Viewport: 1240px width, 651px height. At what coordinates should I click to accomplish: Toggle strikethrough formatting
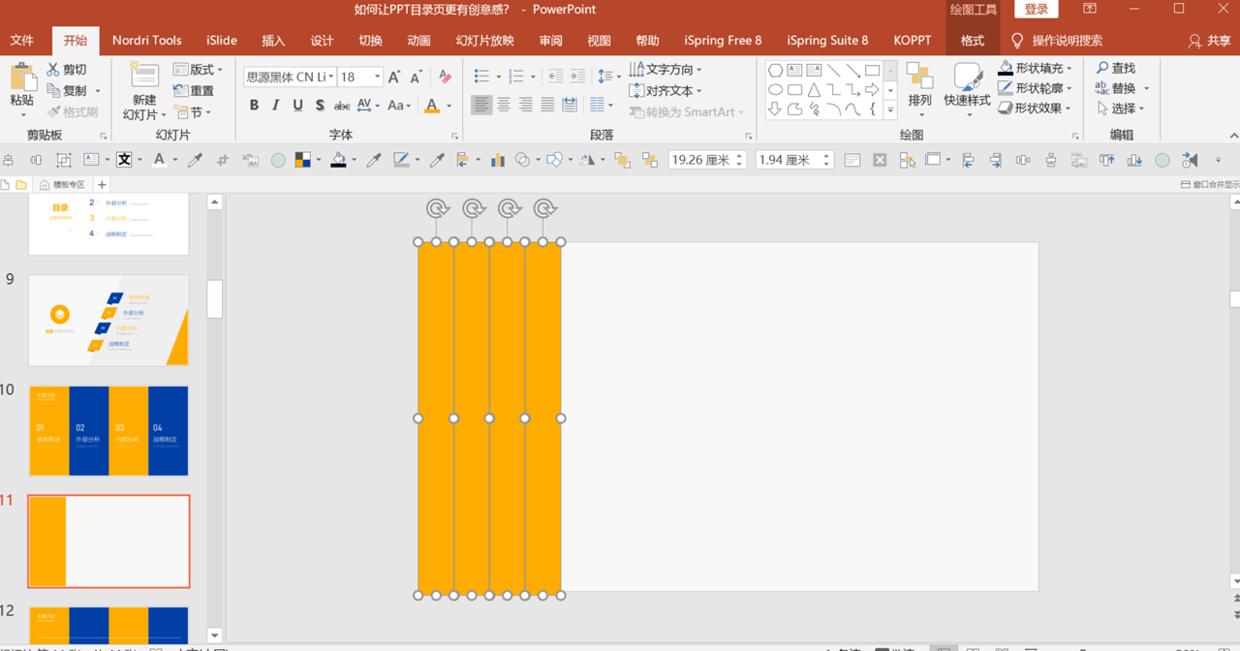pos(342,105)
